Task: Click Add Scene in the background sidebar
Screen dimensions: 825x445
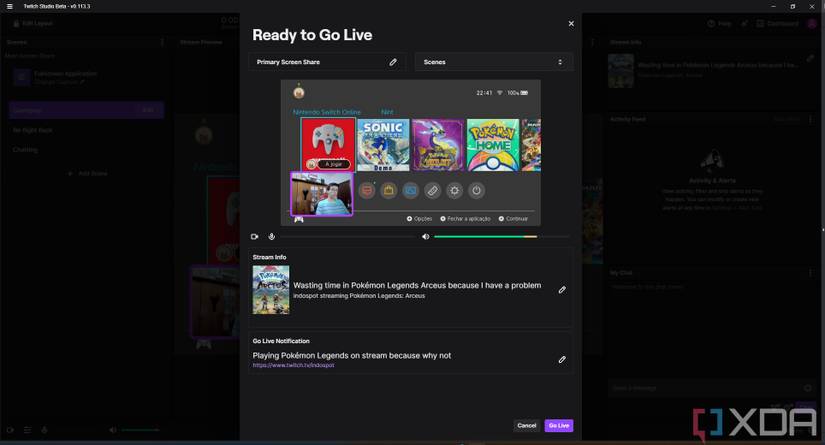Action: [87, 174]
